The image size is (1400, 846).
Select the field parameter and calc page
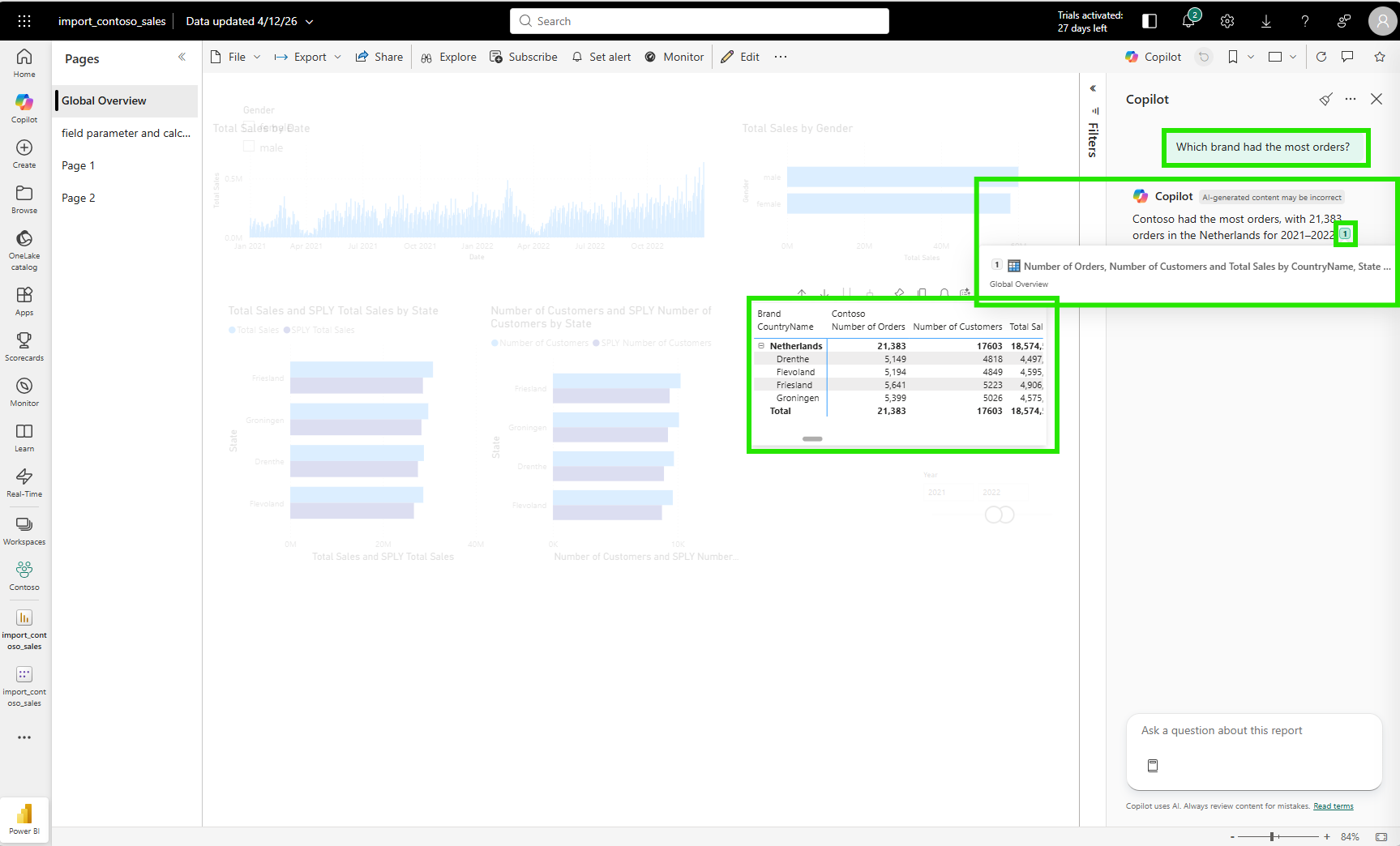[126, 133]
